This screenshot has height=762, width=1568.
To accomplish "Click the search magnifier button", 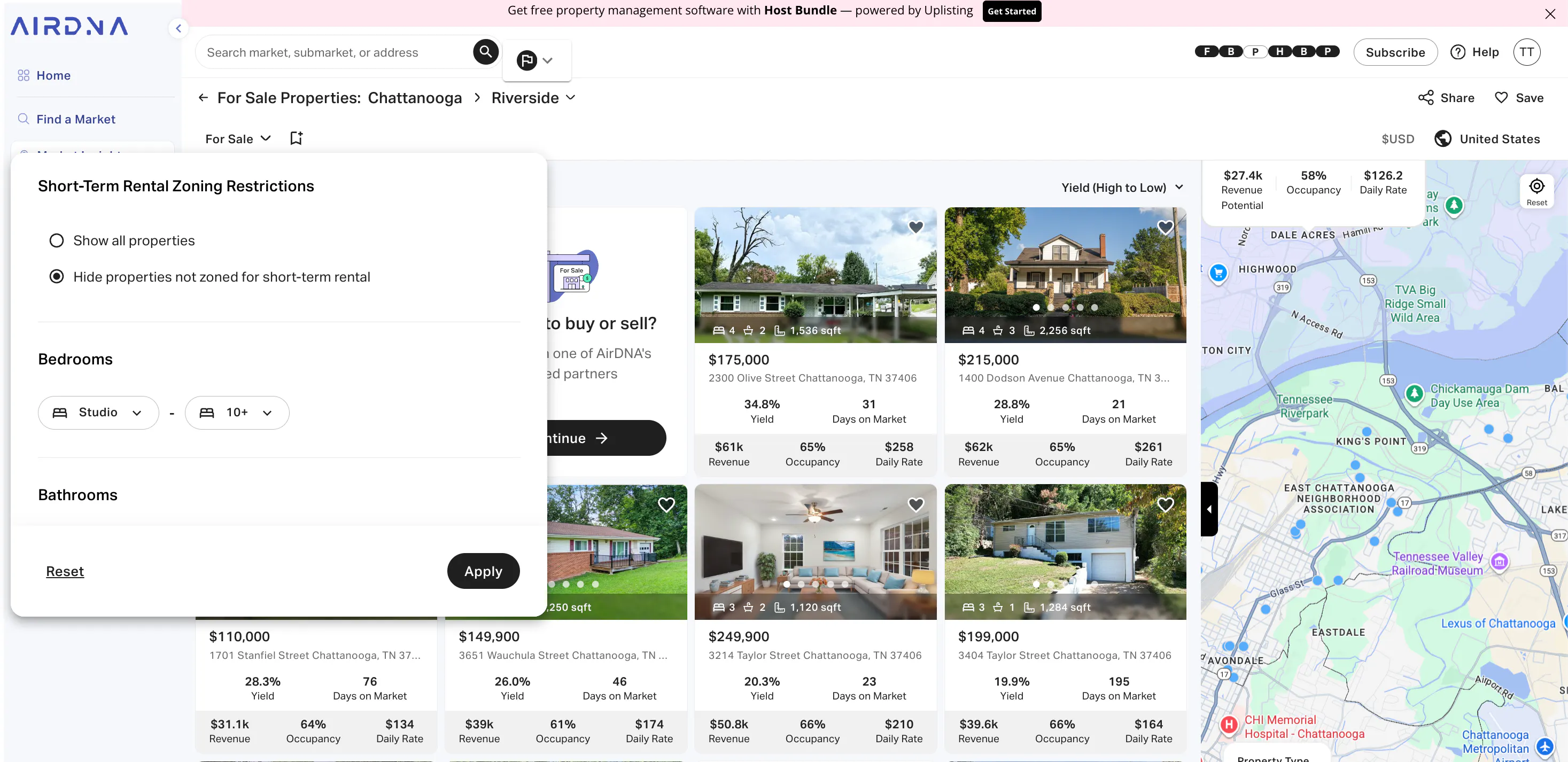I will point(485,52).
